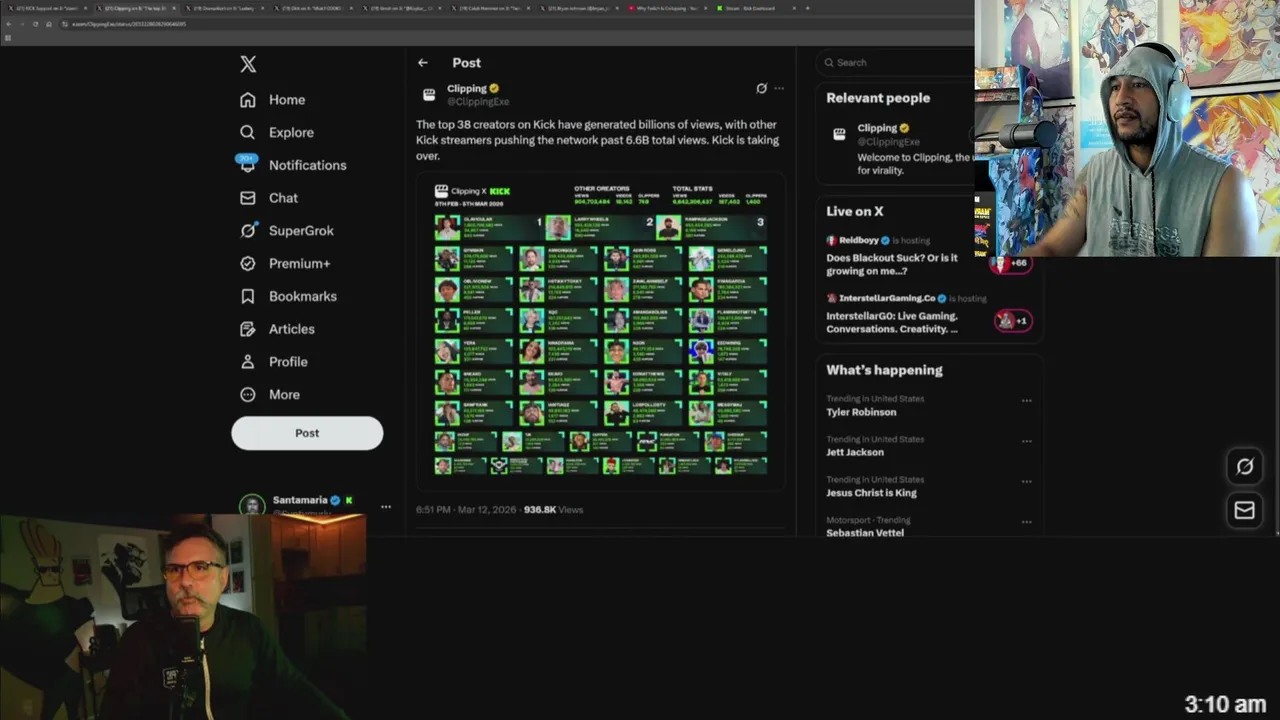The height and width of the screenshot is (720, 1280).
Task: Open a new browser tab with plus
Action: pos(808,8)
